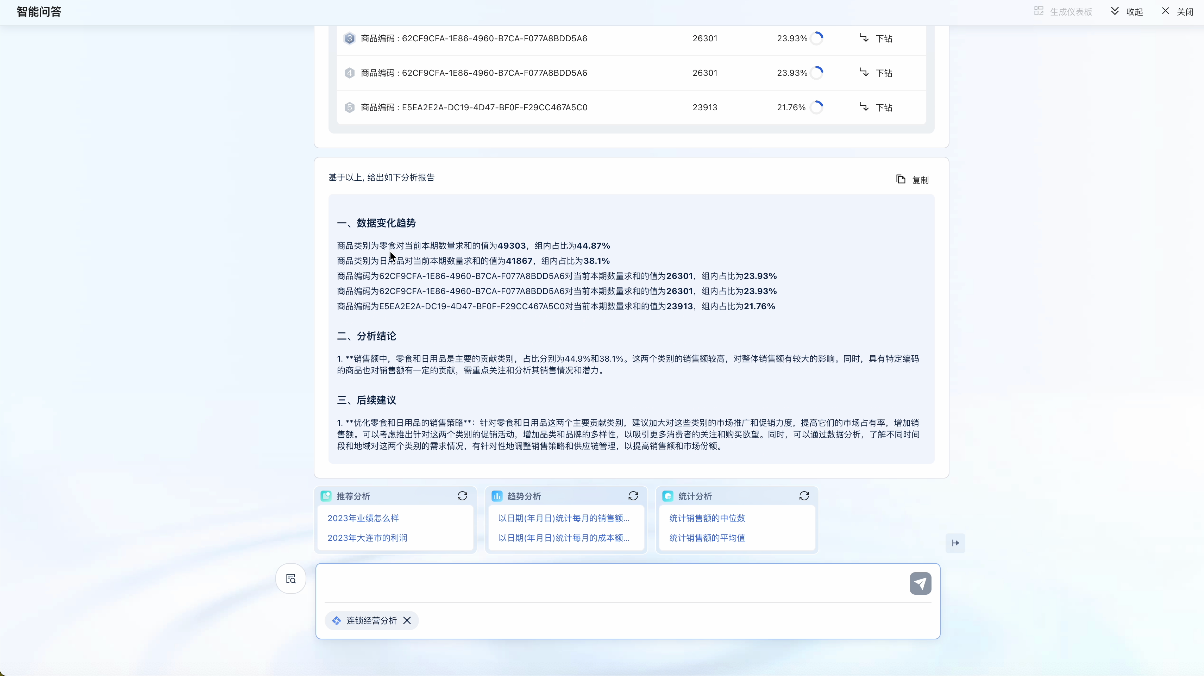Viewport: 1204px width, 676px height.
Task: Click the 统计分析 card icon
Action: pyautogui.click(x=668, y=496)
